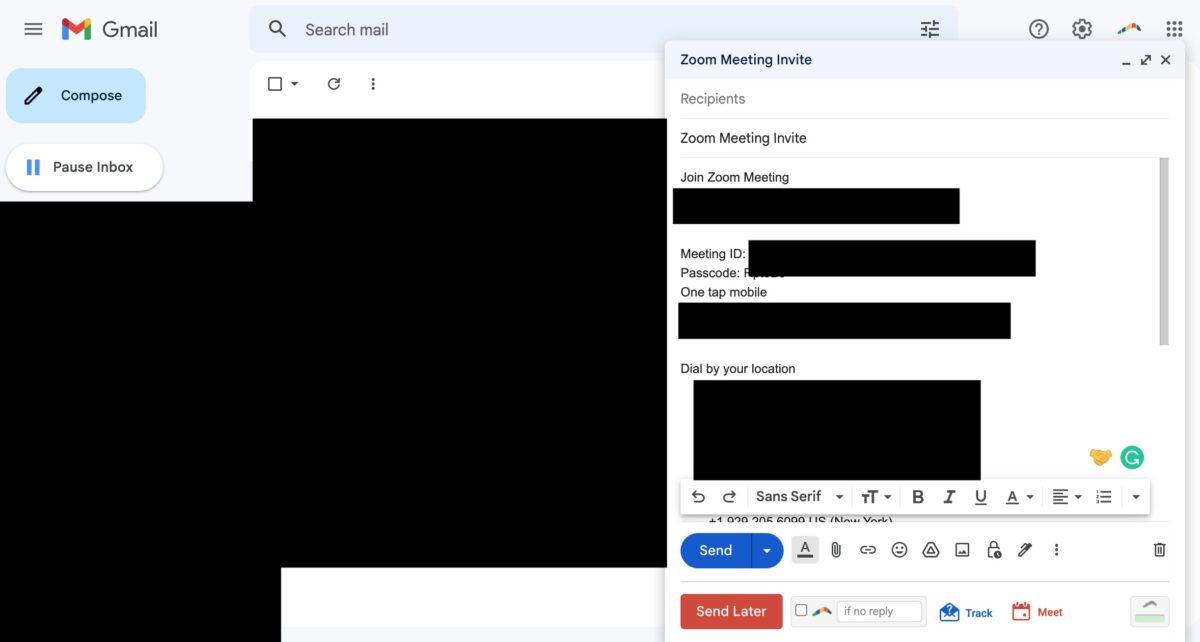This screenshot has height=642, width=1200.
Task: Minimize the Zoom Meeting Invite compose window
Action: pyautogui.click(x=1126, y=61)
